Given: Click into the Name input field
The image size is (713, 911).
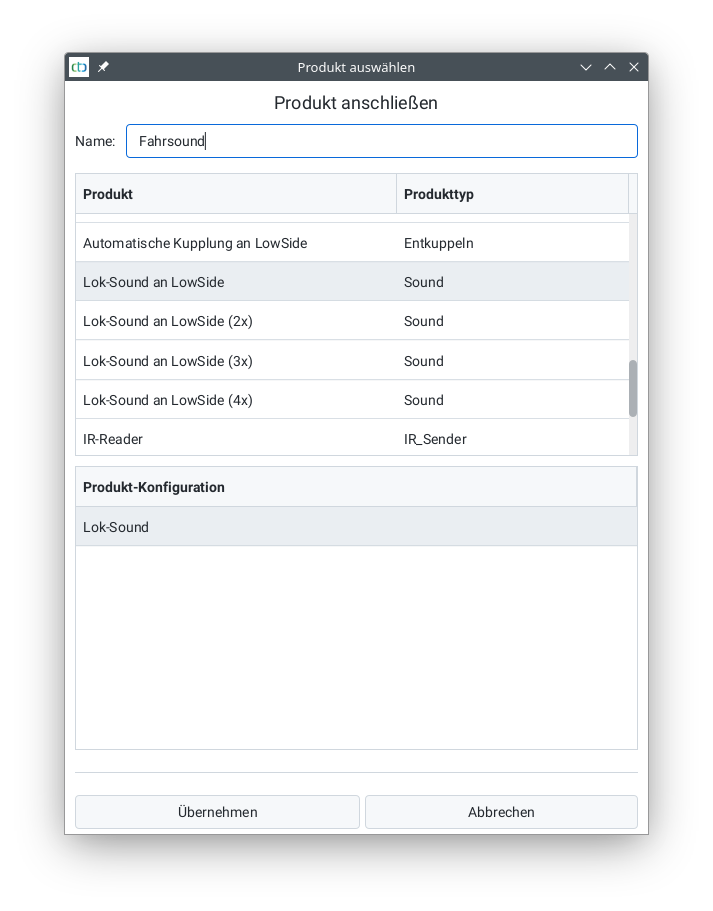Looking at the screenshot, I should click(x=381, y=141).
